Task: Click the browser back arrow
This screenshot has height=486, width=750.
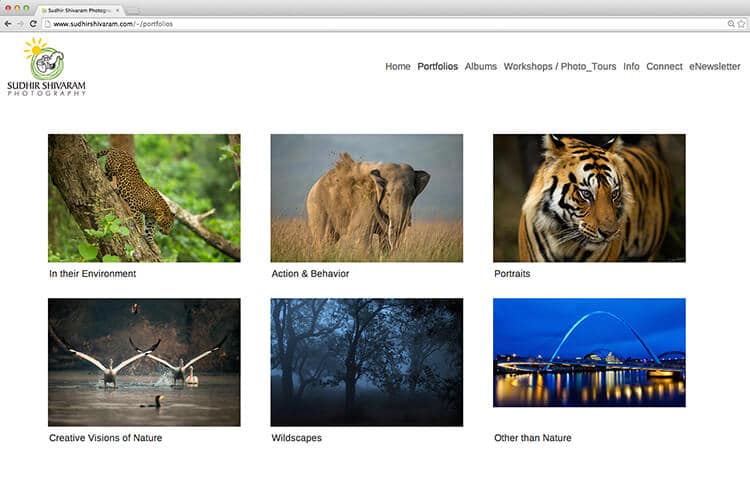Action: point(9,23)
